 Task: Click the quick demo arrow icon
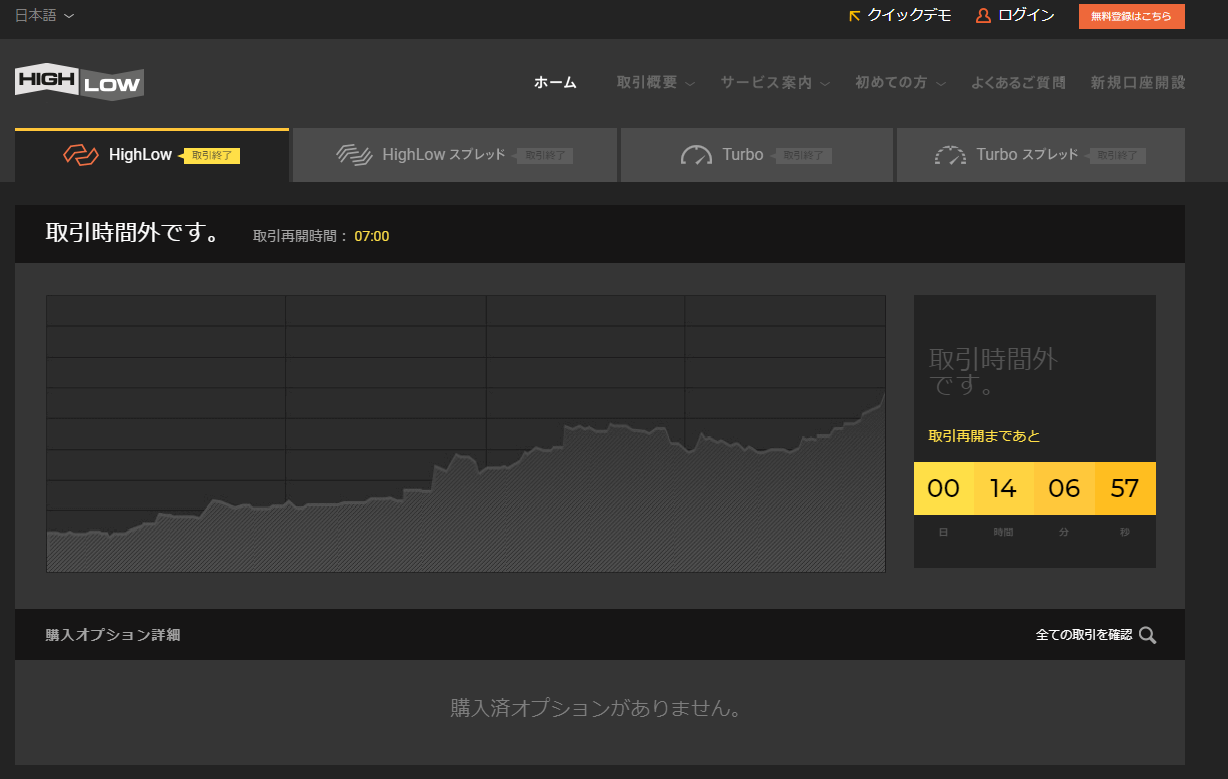pos(854,16)
